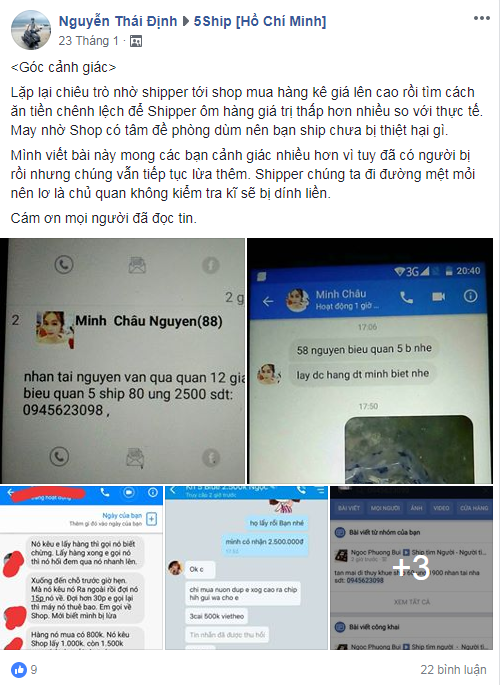This screenshot has height=685, width=500.
Task: Open Nguyễn Thái Định's profile link
Action: [x=118, y=21]
